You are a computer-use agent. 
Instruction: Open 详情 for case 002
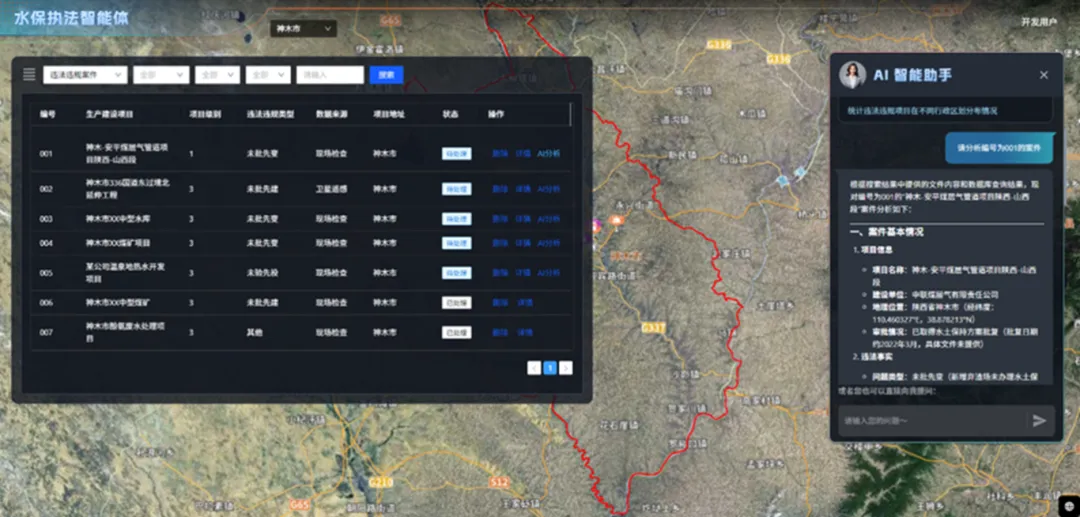tap(523, 188)
